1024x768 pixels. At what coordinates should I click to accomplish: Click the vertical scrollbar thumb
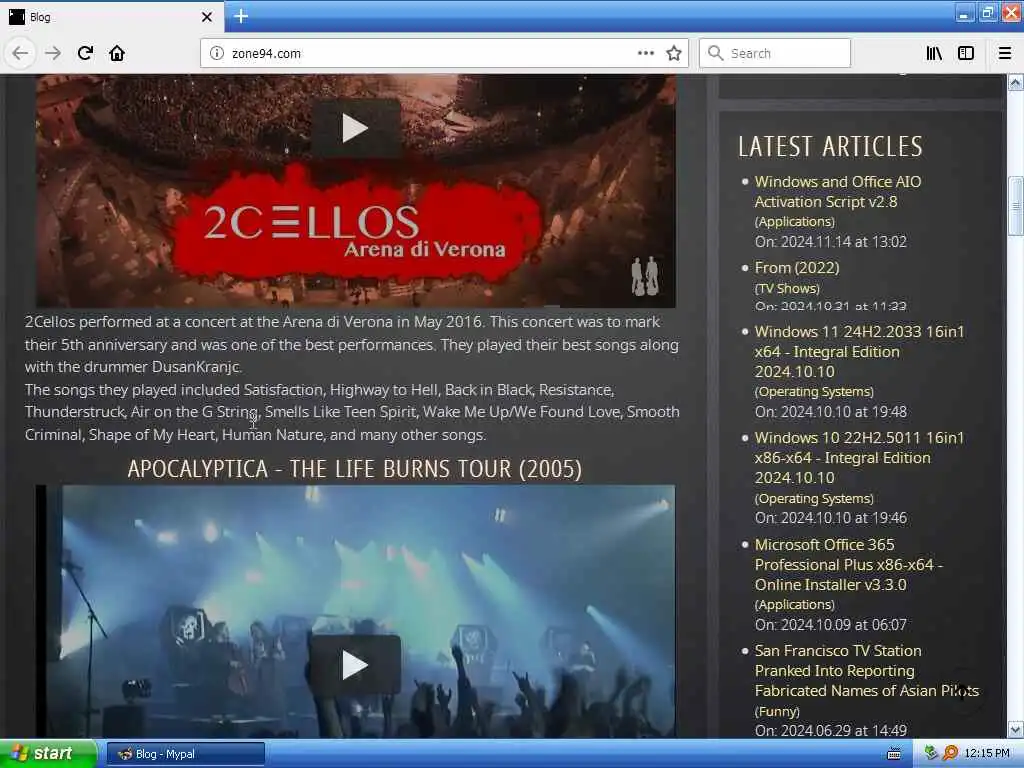1016,206
